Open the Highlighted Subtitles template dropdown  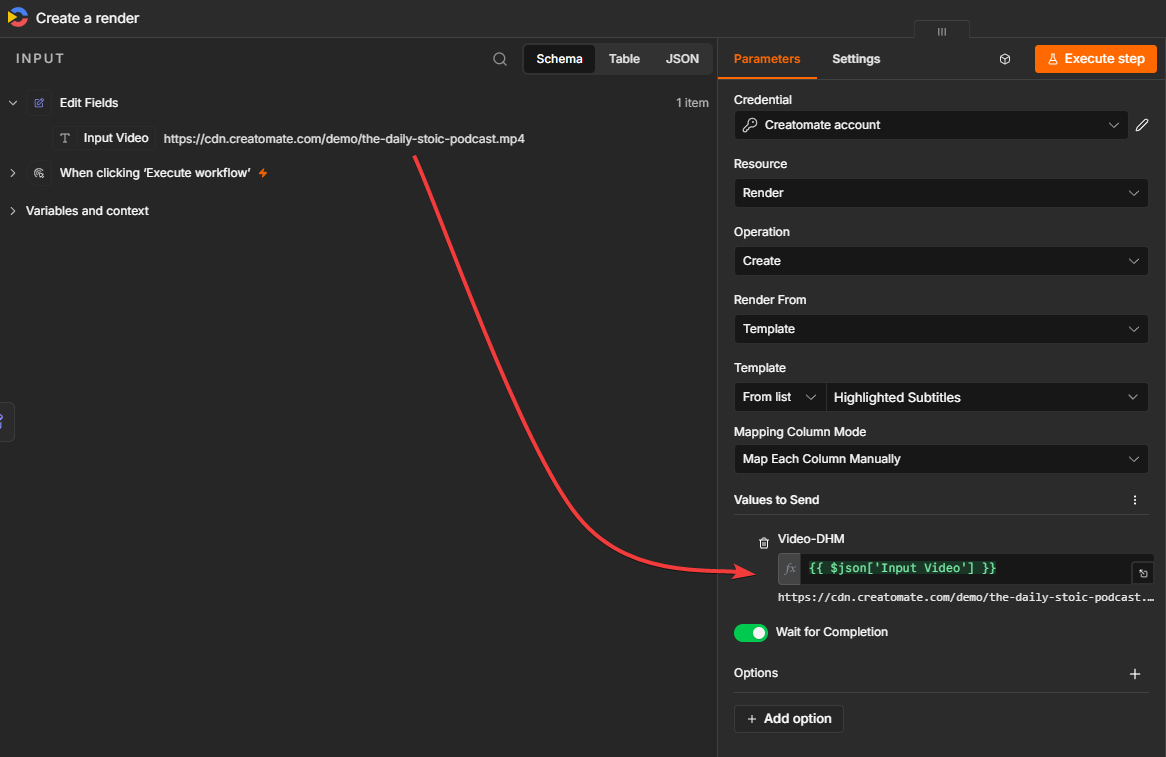coord(987,397)
